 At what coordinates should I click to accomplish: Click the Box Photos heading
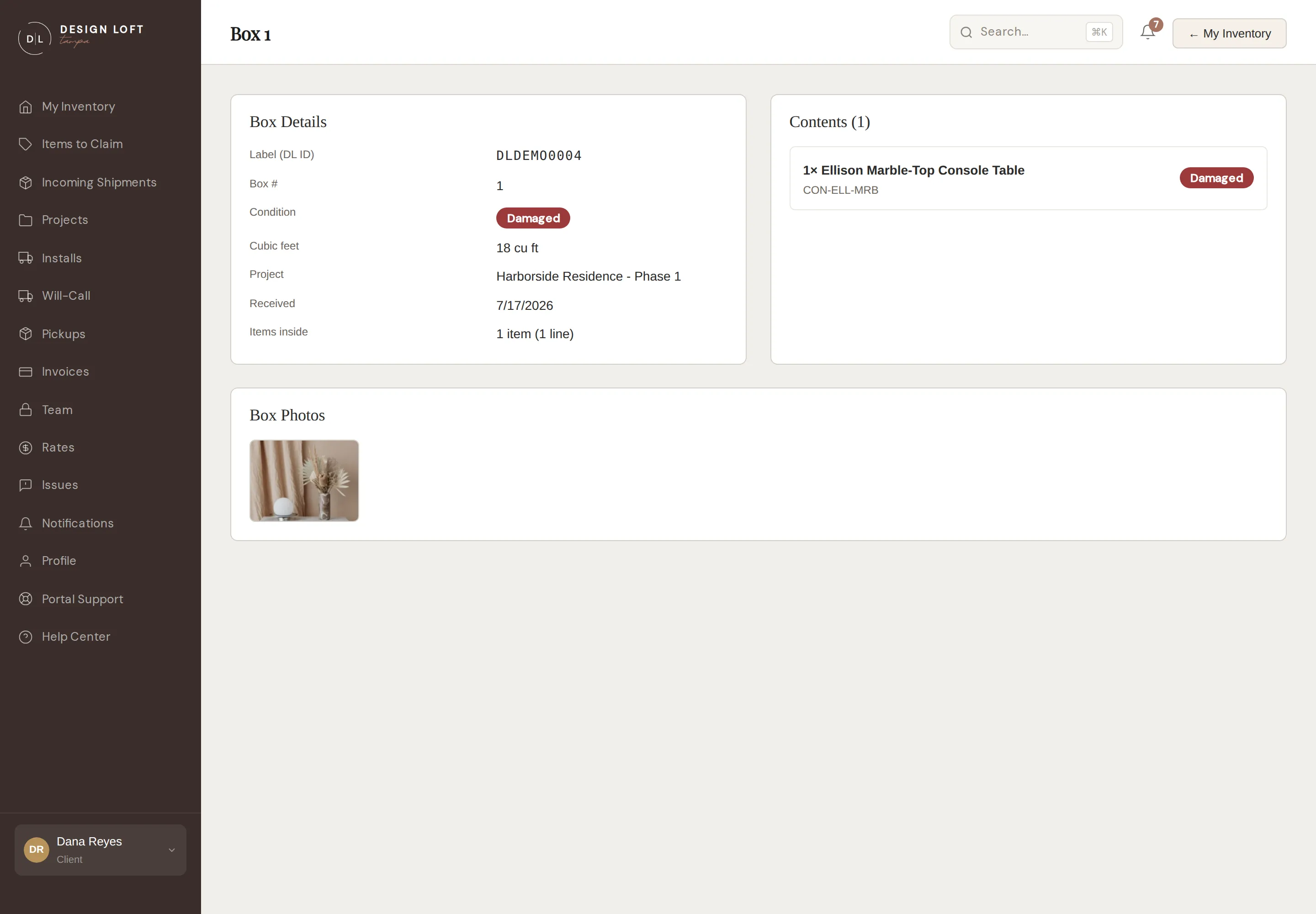pos(287,415)
